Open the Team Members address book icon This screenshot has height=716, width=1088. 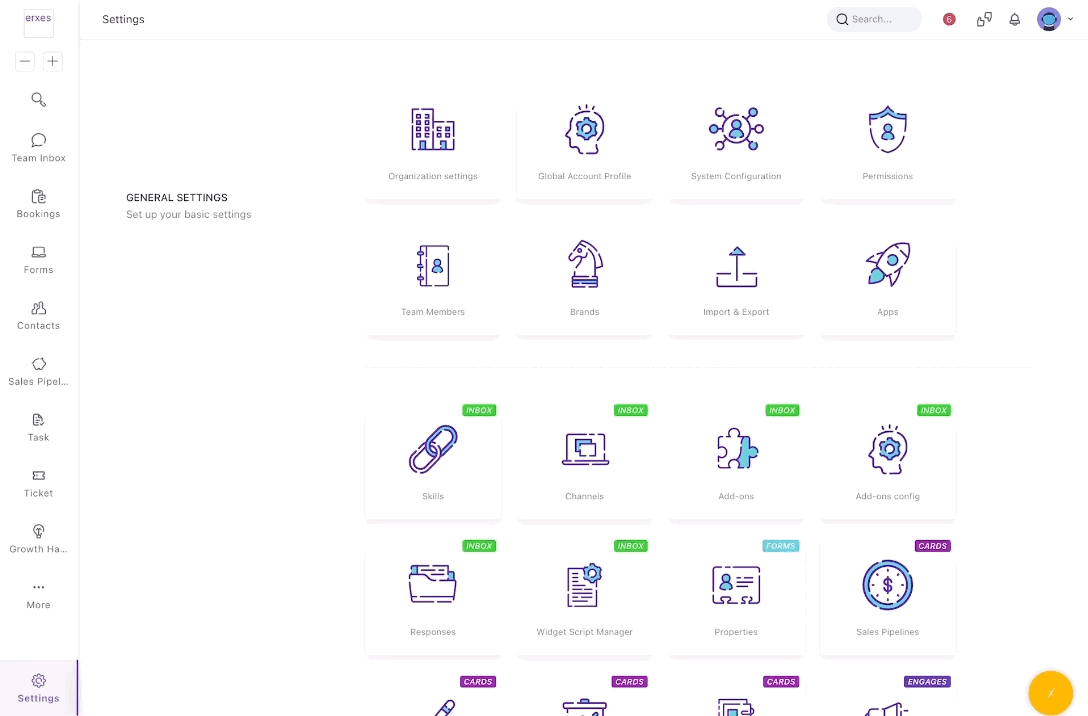click(x=433, y=266)
